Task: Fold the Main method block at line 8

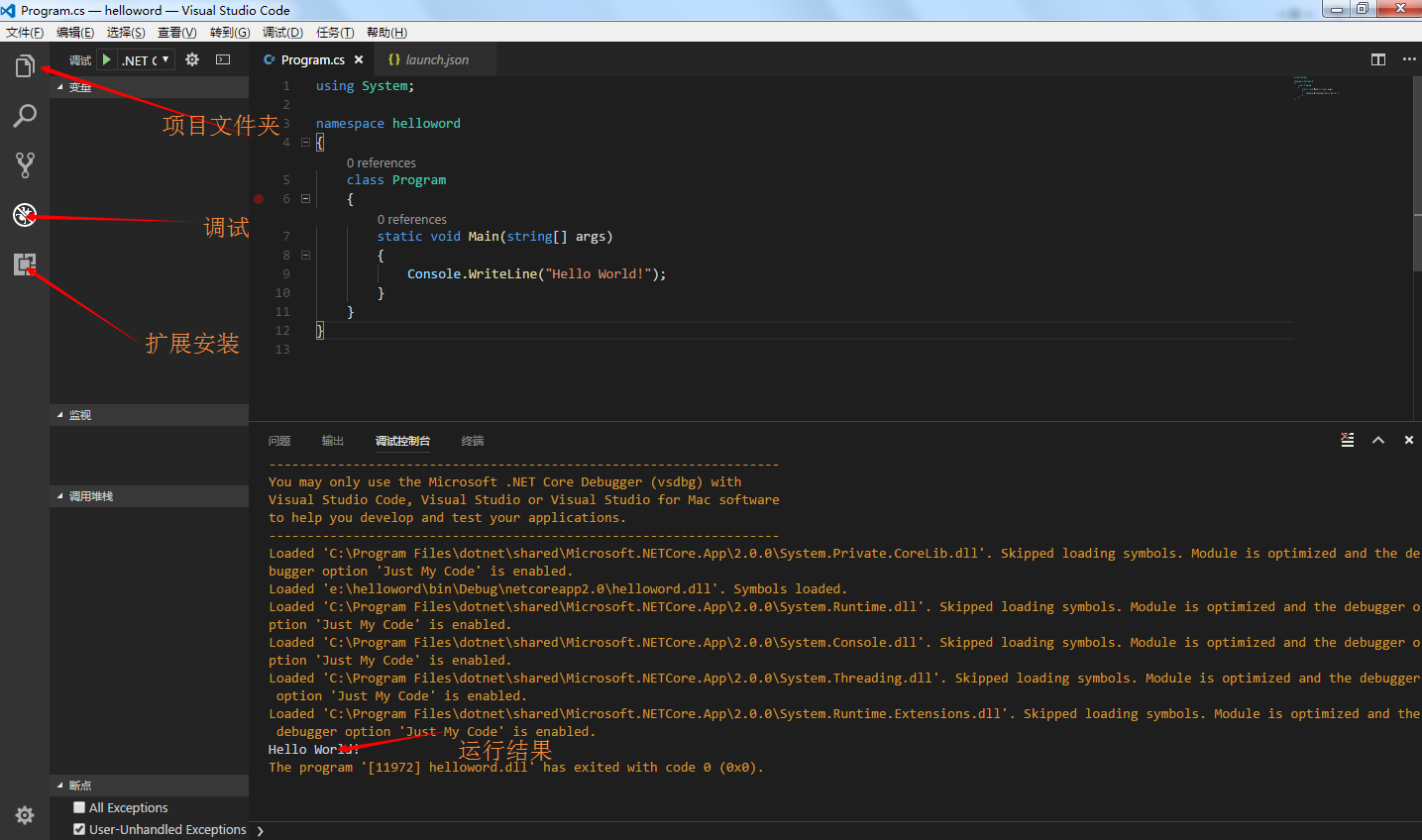Action: [305, 256]
